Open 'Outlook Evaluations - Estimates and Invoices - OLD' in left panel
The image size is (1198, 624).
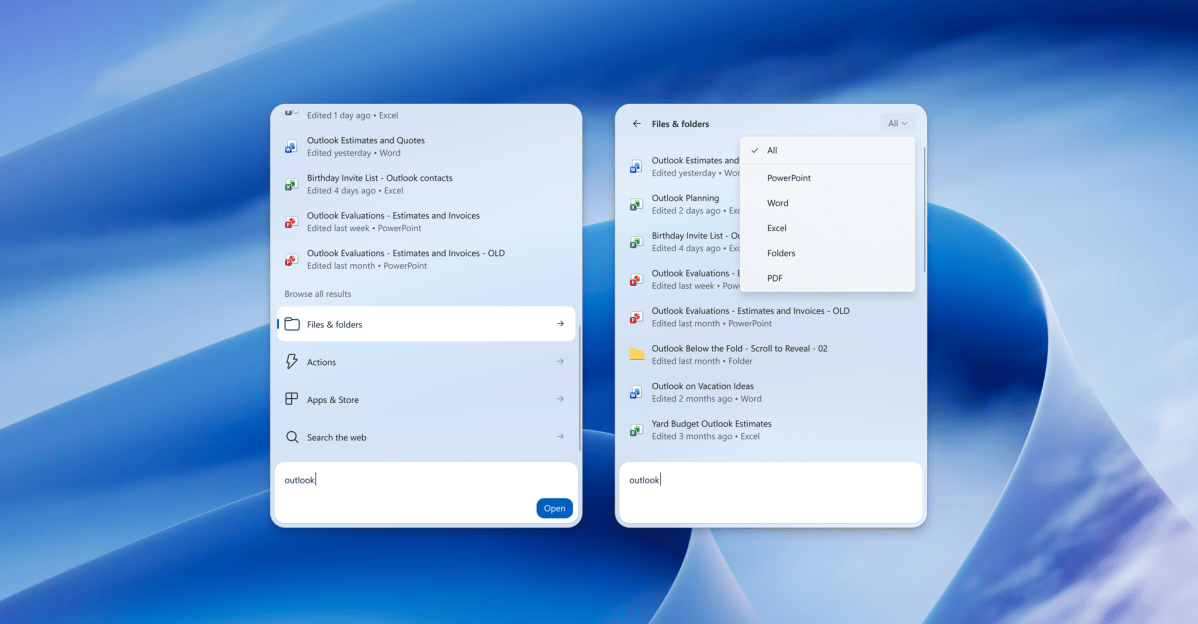(x=426, y=260)
